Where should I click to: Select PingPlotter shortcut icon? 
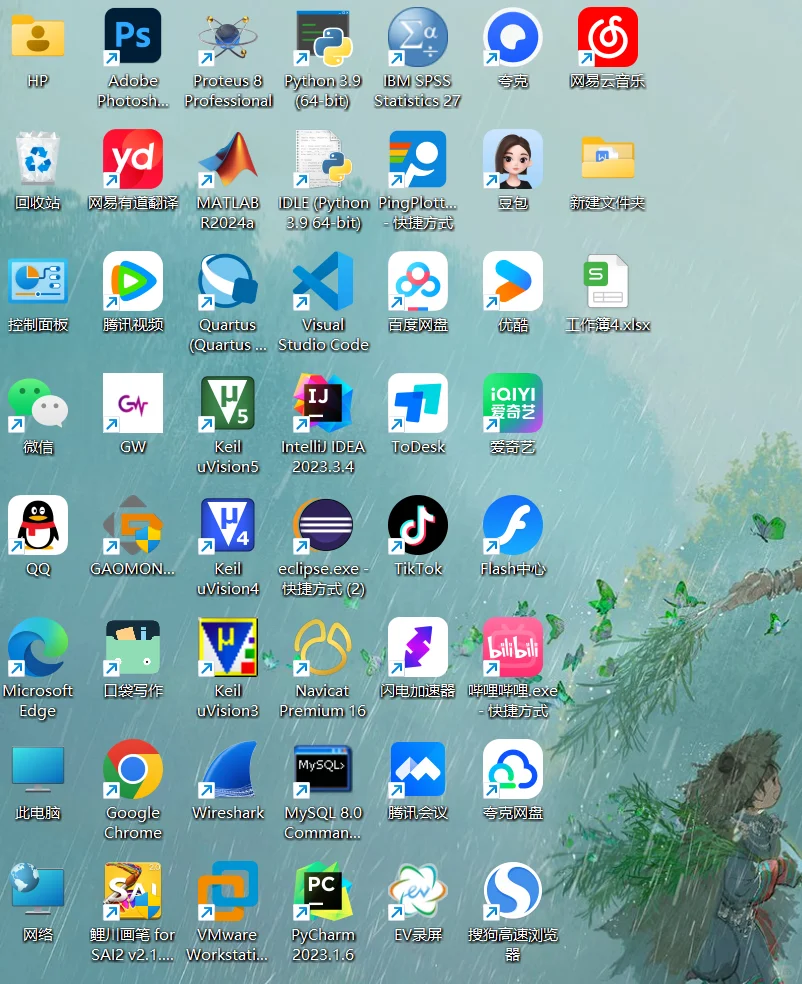pyautogui.click(x=418, y=159)
